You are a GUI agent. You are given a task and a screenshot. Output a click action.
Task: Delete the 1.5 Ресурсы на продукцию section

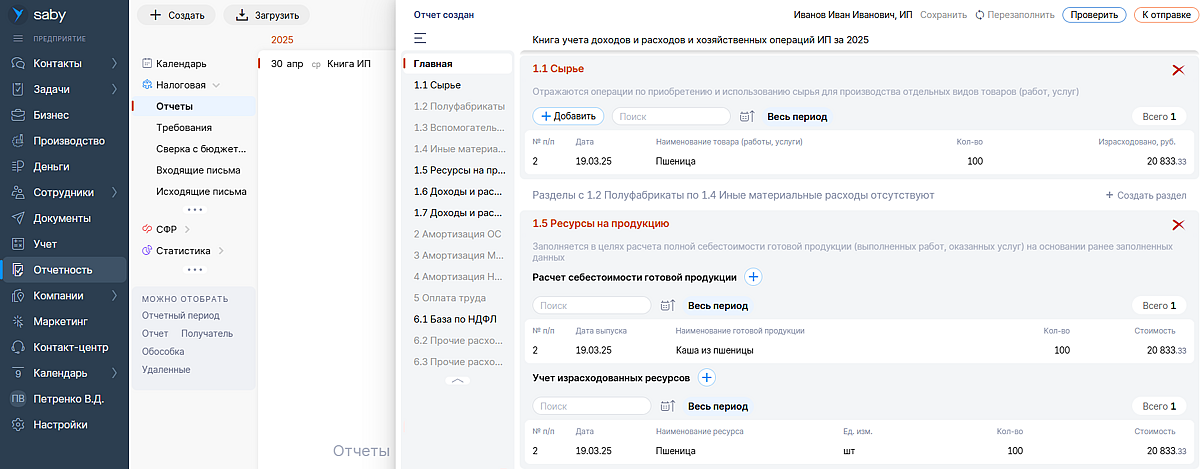(x=1177, y=225)
